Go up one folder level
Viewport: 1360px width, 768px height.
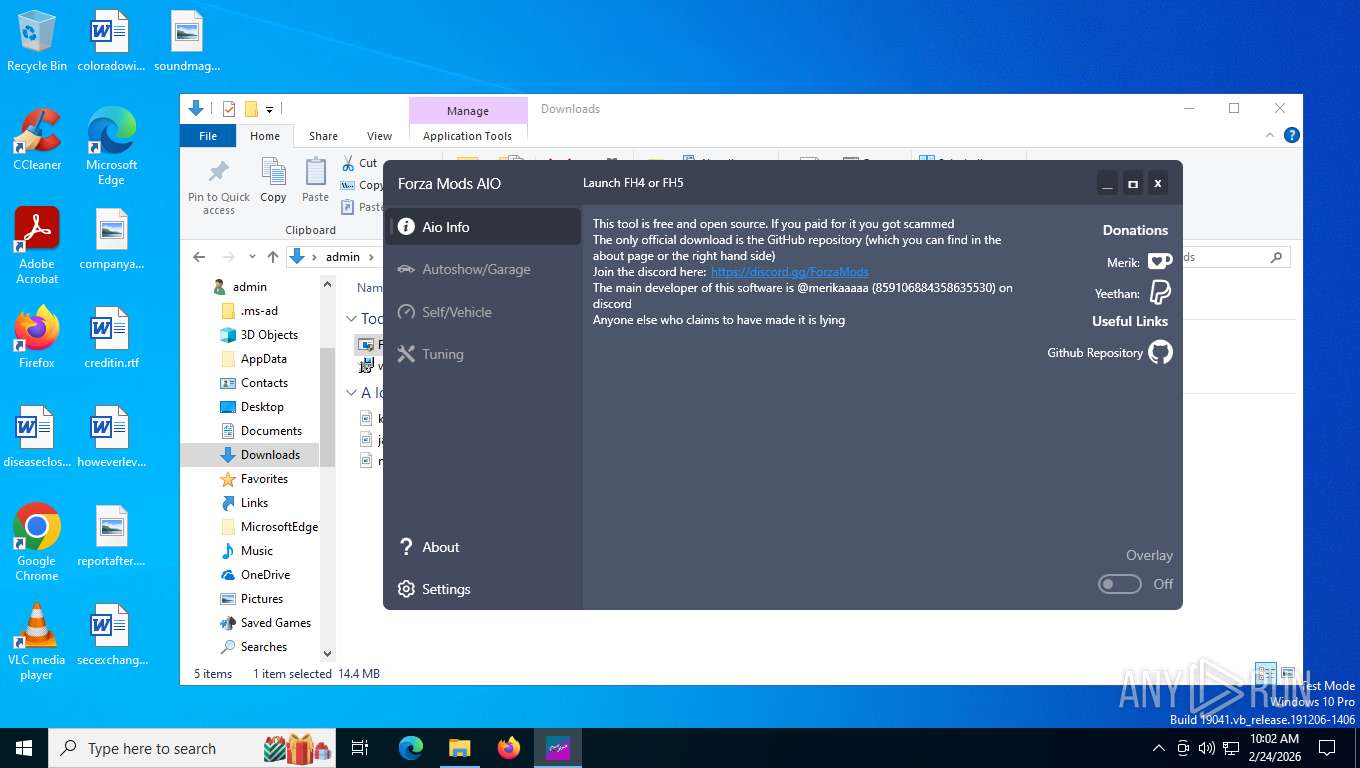273,257
